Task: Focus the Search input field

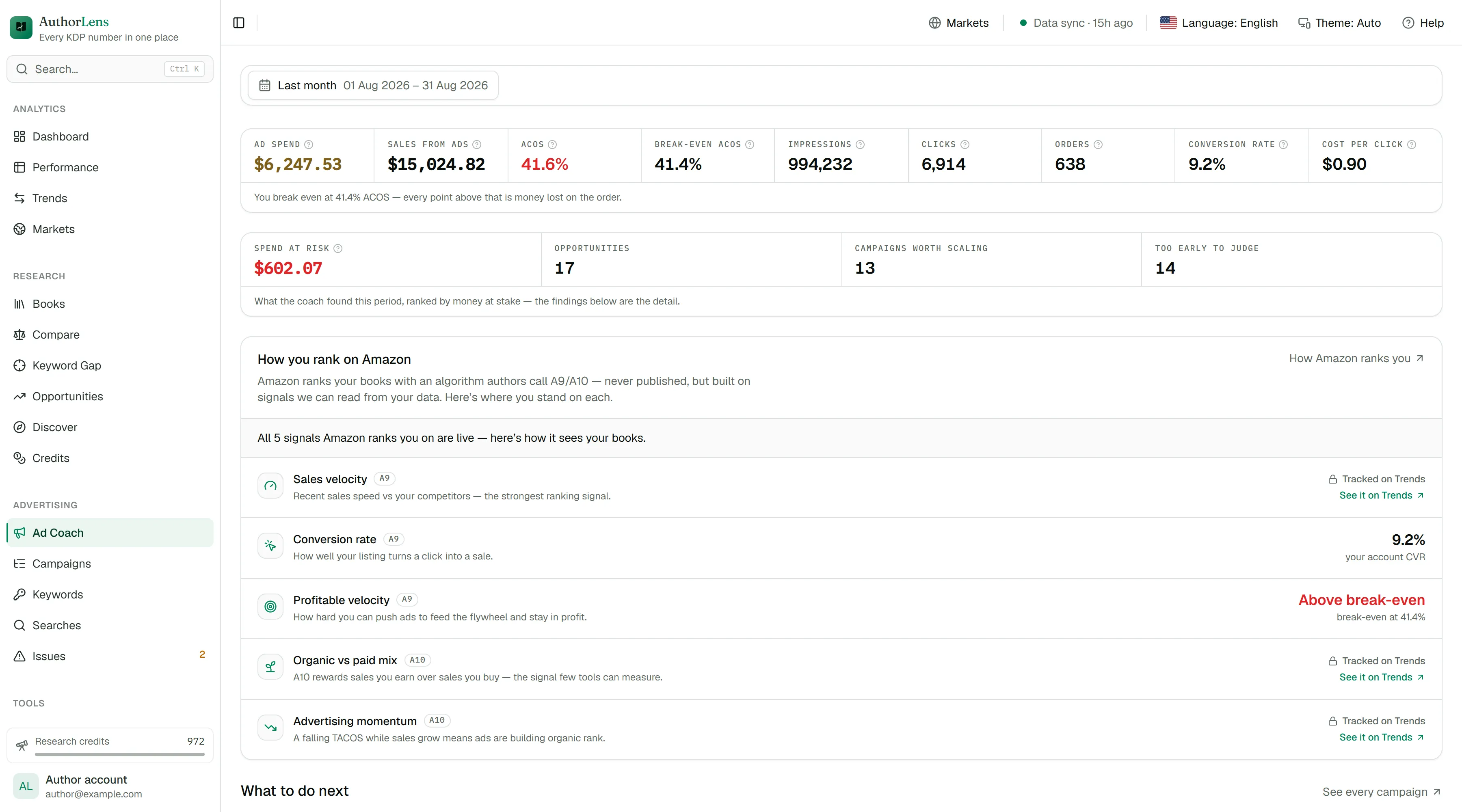Action: tap(110, 69)
